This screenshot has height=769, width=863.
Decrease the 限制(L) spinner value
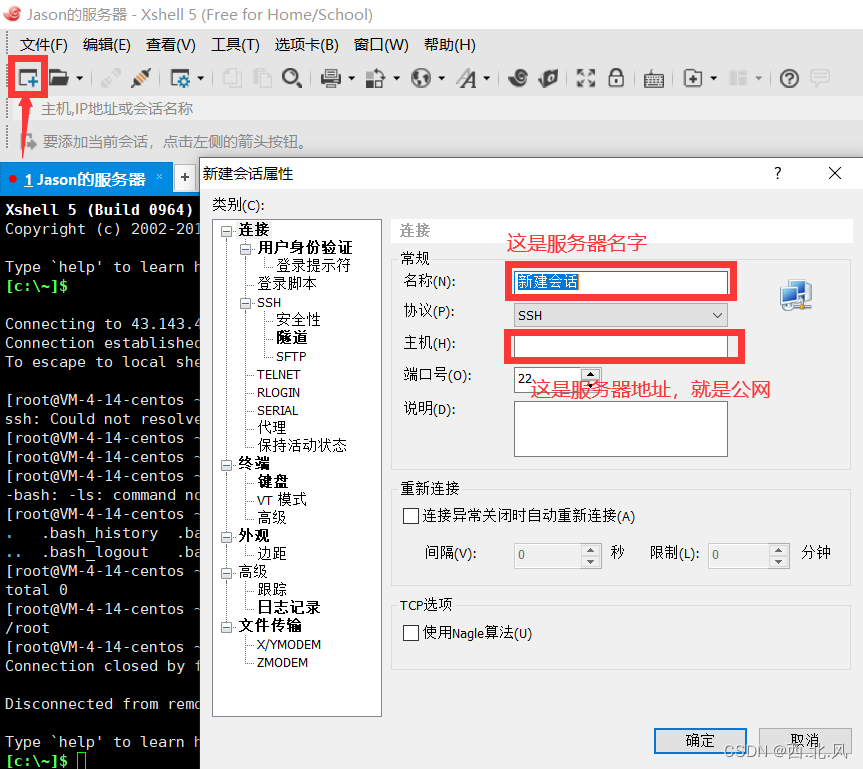click(x=778, y=561)
